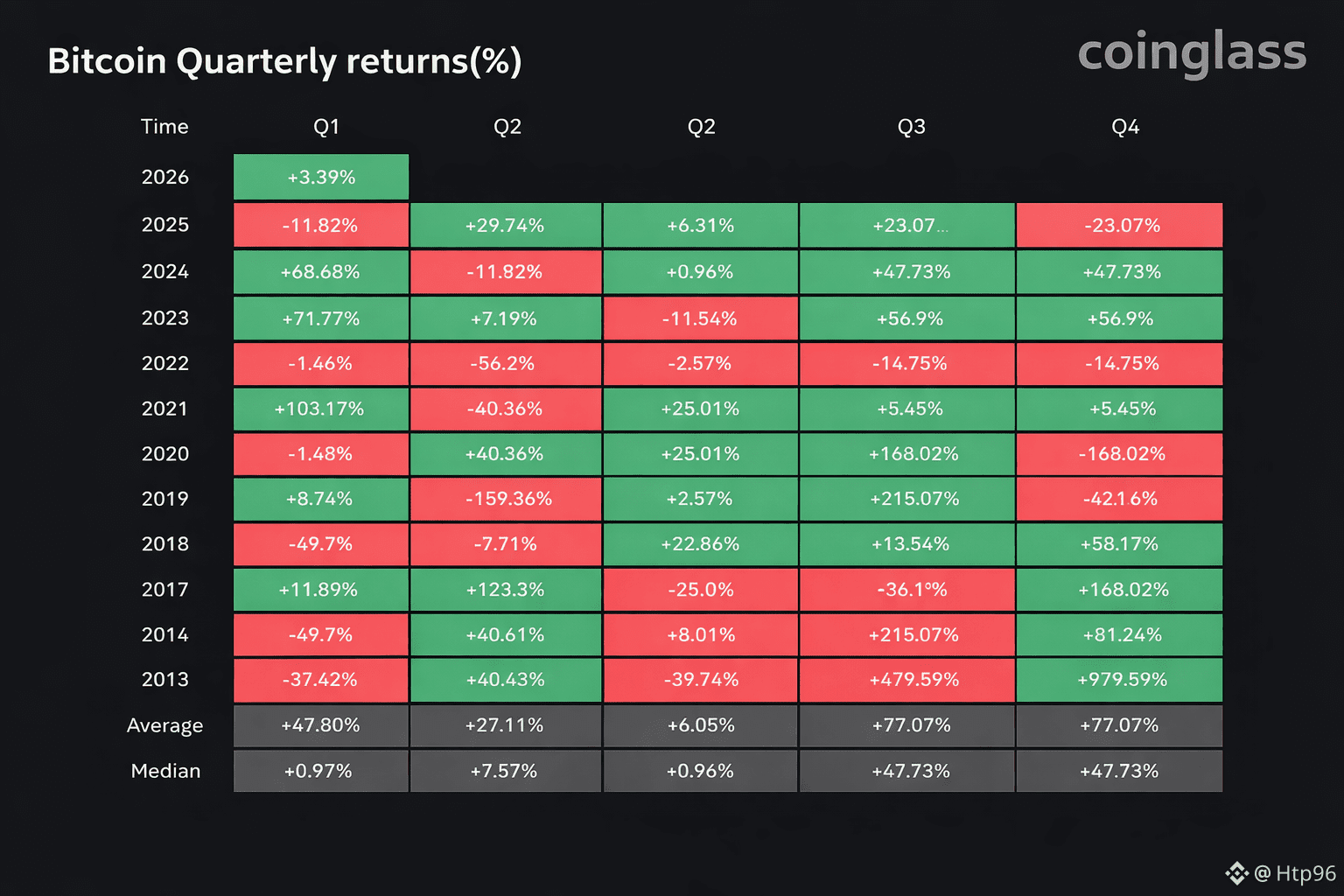The image size is (1344, 896).
Task: Select the Q1 column header
Action: (x=325, y=127)
